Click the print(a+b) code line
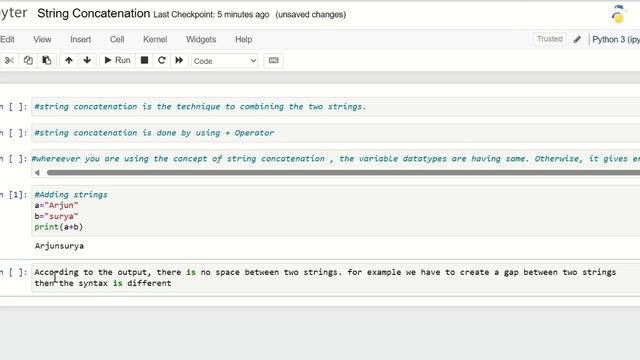 (x=59, y=227)
